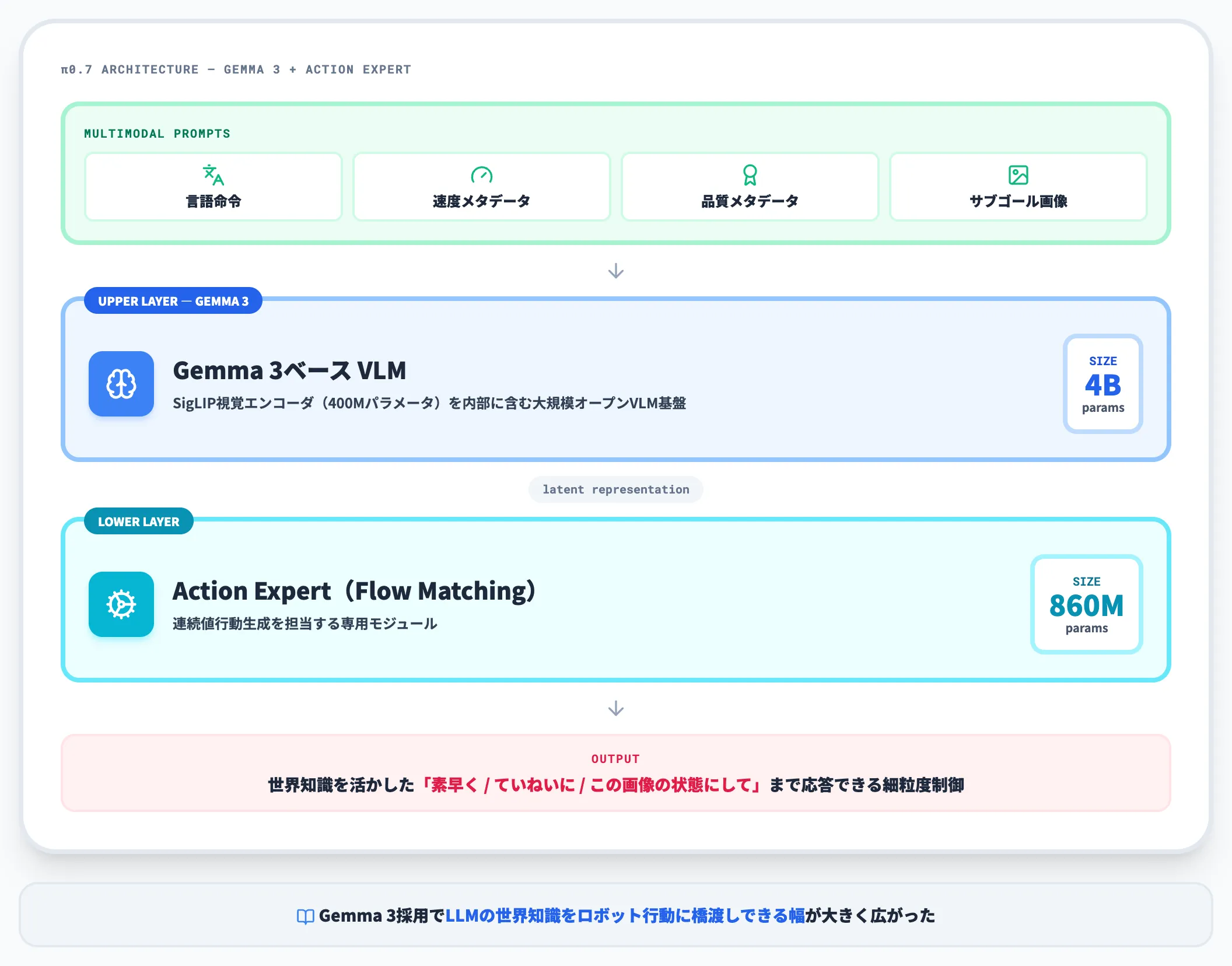Screen dimensions: 1232x966
Task: Click the book icon in the bottom note
Action: [306, 916]
